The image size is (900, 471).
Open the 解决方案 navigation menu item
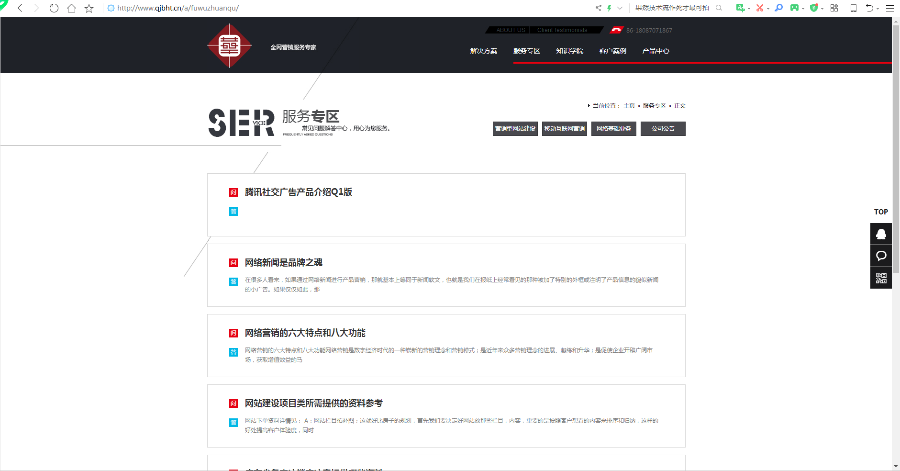[483, 51]
